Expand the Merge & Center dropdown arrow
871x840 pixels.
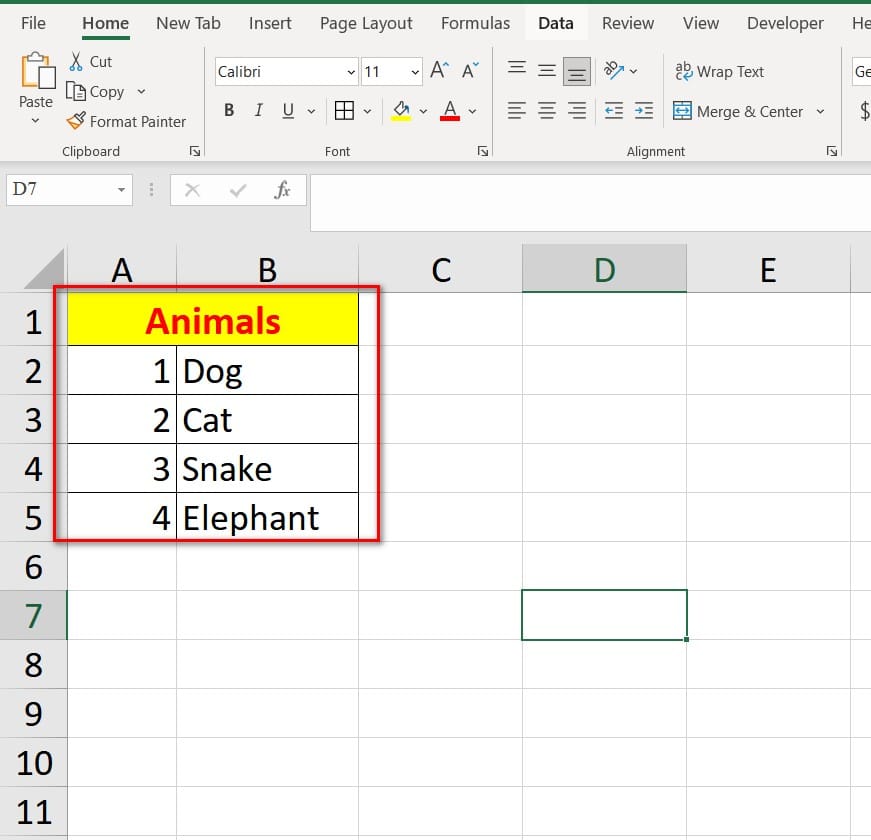coord(821,112)
